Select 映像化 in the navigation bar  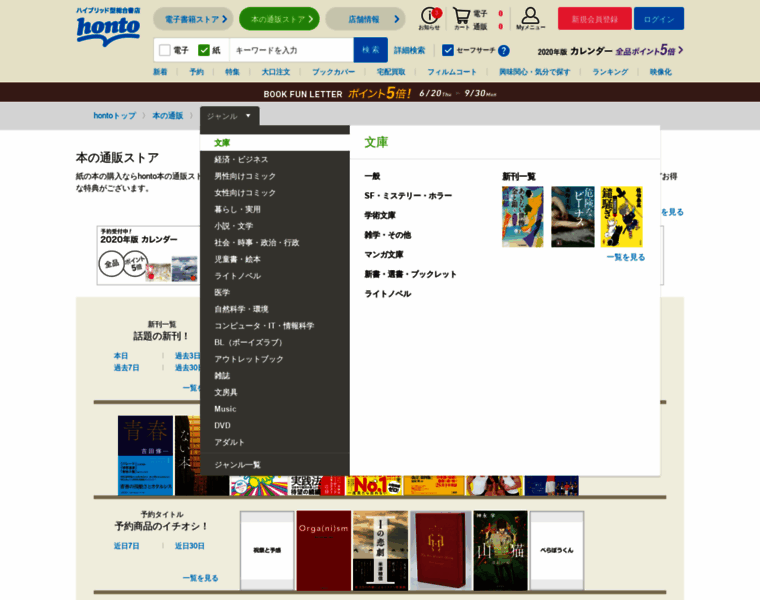tap(661, 72)
